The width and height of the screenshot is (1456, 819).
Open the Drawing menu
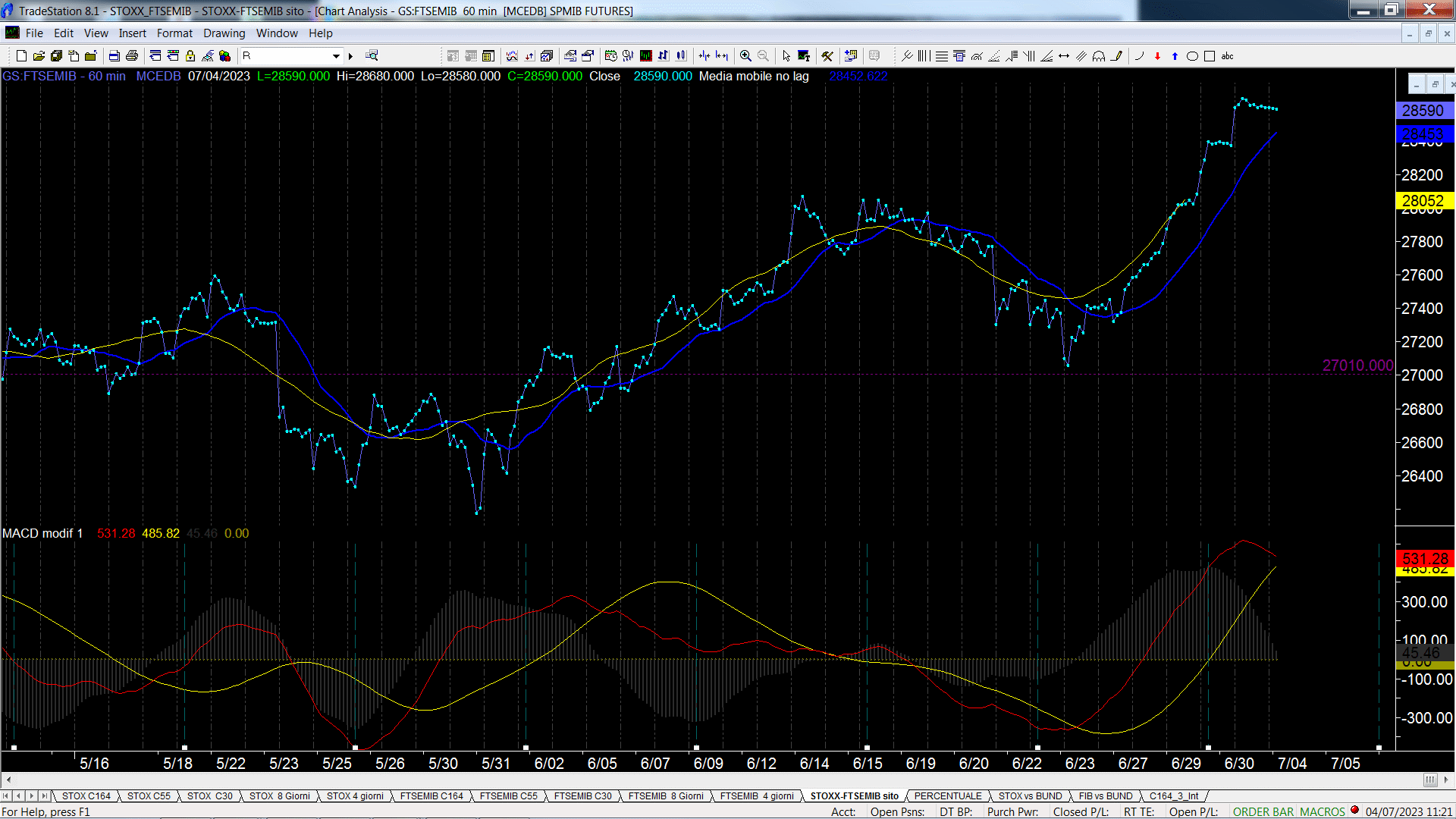(224, 33)
